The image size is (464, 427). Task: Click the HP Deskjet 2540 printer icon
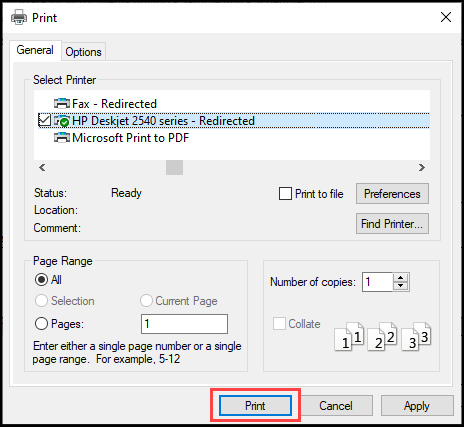coord(62,121)
